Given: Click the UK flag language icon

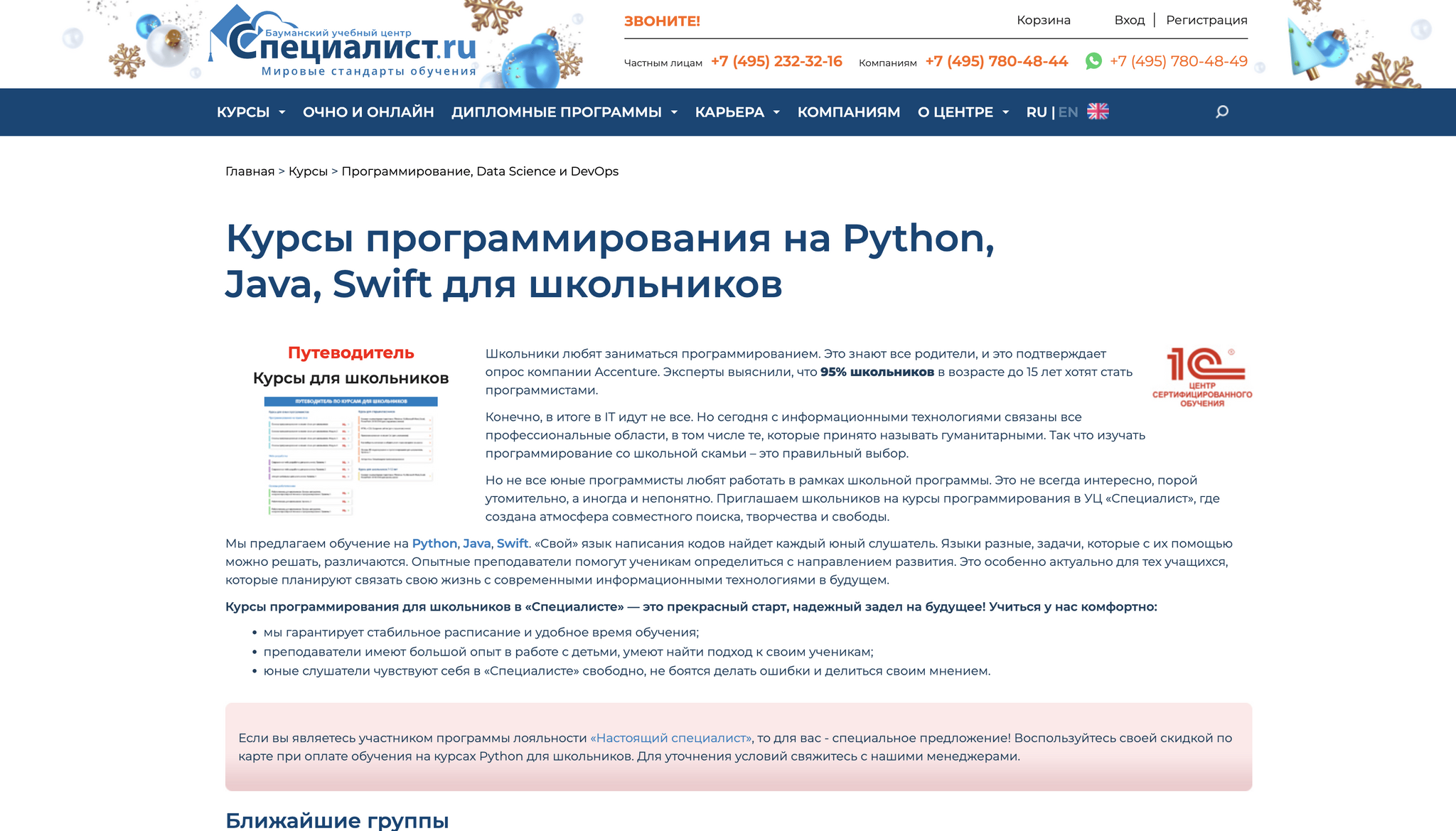Looking at the screenshot, I should (1098, 112).
